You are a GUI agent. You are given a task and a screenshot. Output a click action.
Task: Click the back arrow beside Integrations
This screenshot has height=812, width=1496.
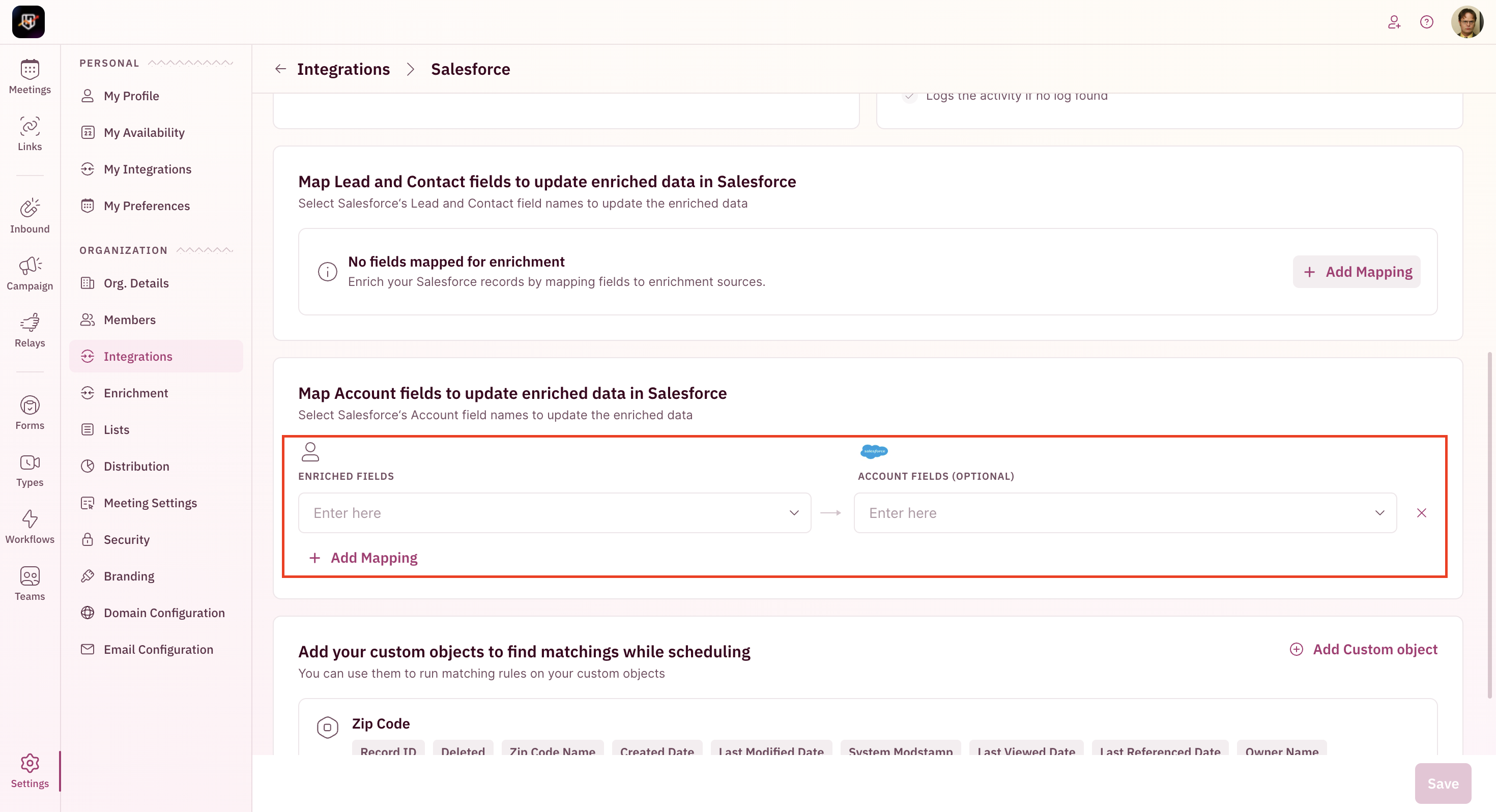click(280, 69)
